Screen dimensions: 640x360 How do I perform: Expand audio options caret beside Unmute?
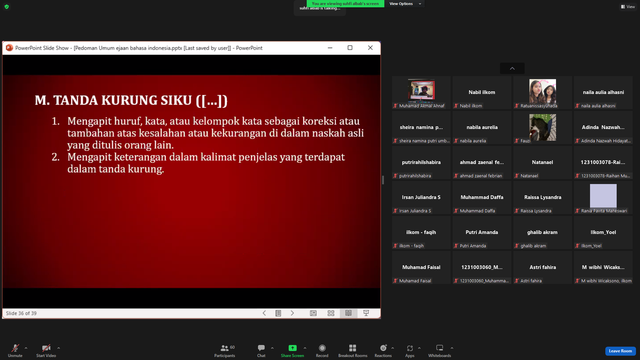point(26,348)
